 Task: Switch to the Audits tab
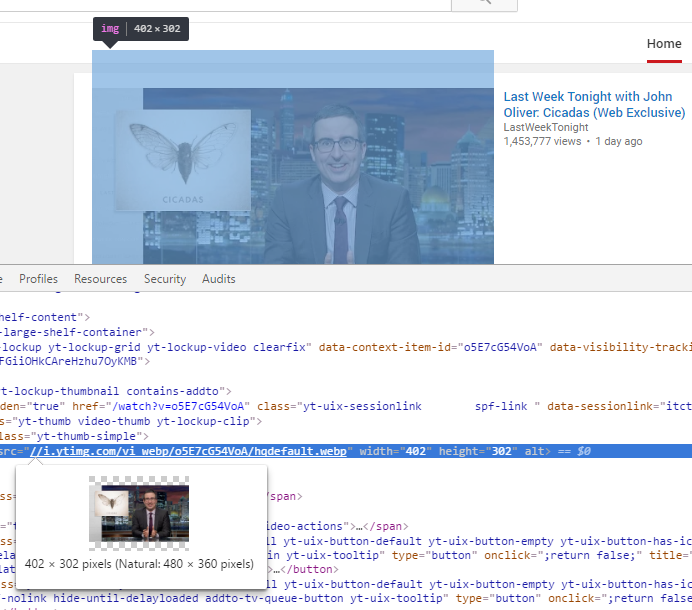[219, 279]
